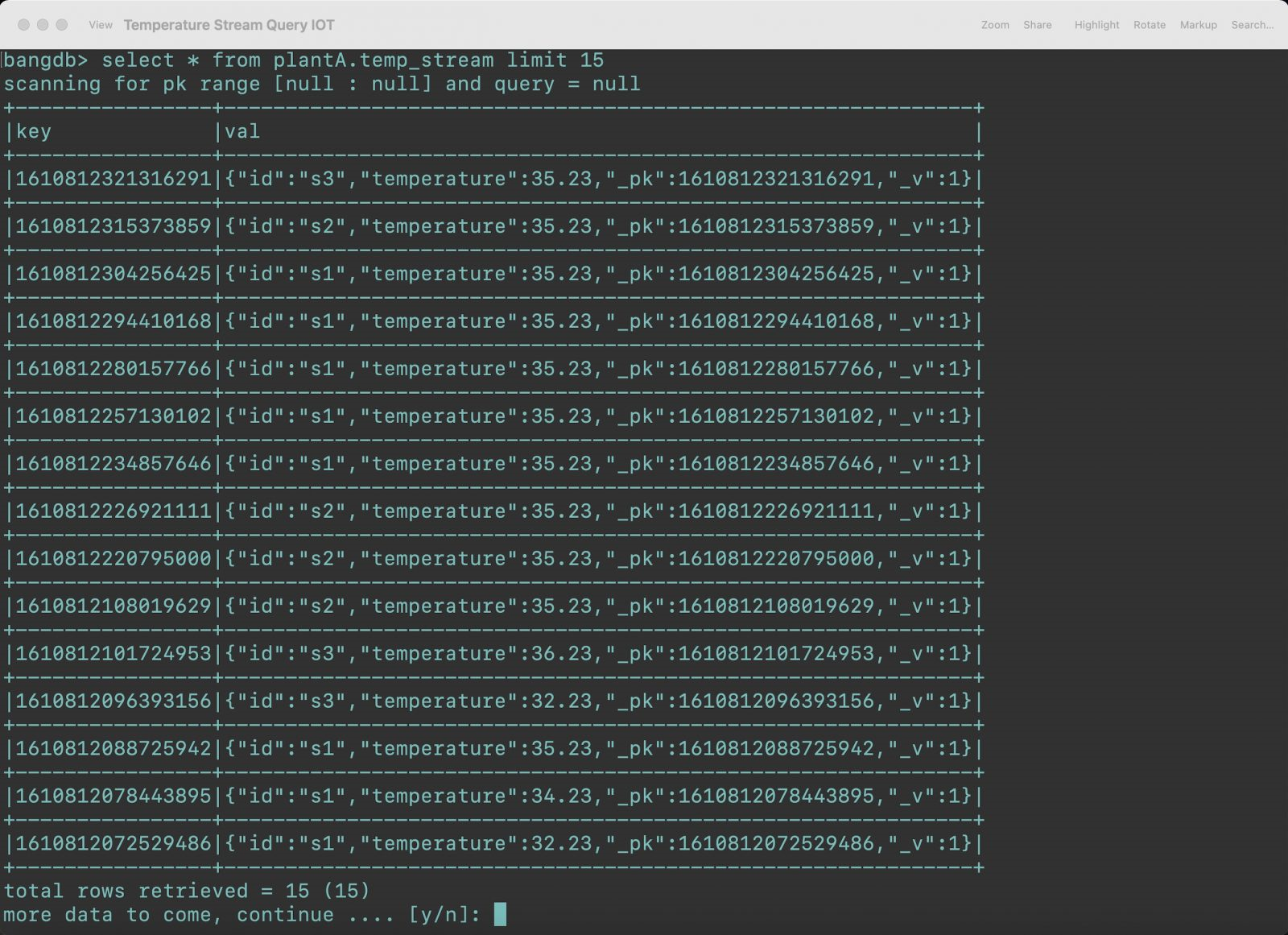Image resolution: width=1288 pixels, height=935 pixels.
Task: Click the key column header
Action: click(x=33, y=131)
